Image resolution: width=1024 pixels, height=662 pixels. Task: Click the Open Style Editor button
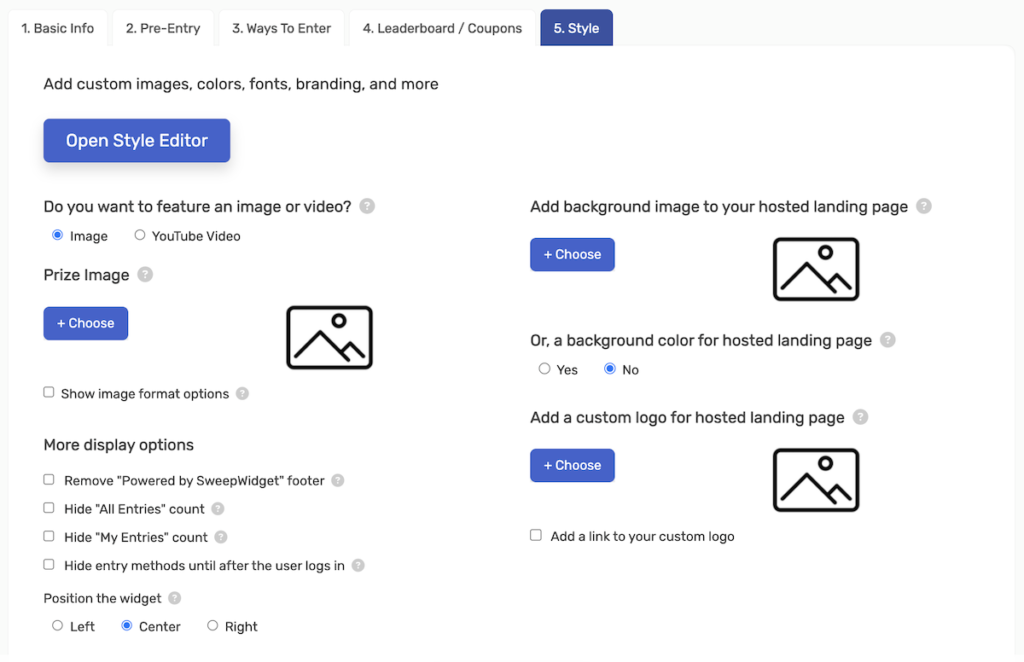(x=136, y=140)
